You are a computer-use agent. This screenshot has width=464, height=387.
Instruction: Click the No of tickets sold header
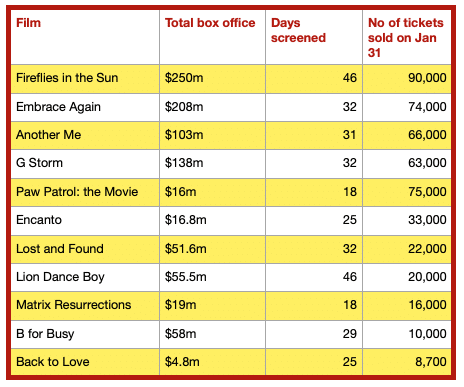406,38
